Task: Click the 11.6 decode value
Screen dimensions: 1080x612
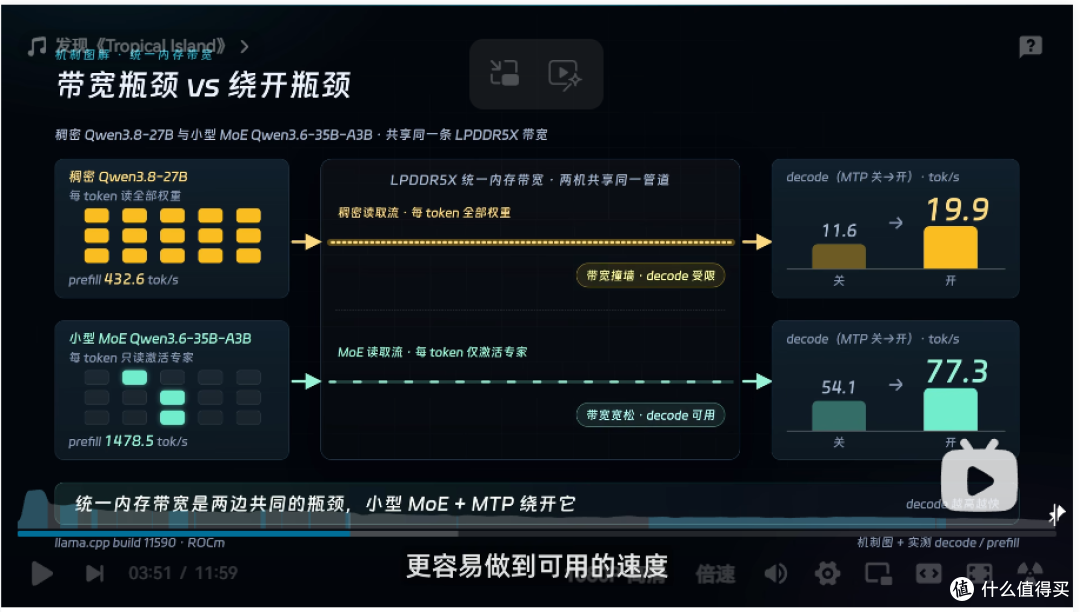Action: coord(839,231)
